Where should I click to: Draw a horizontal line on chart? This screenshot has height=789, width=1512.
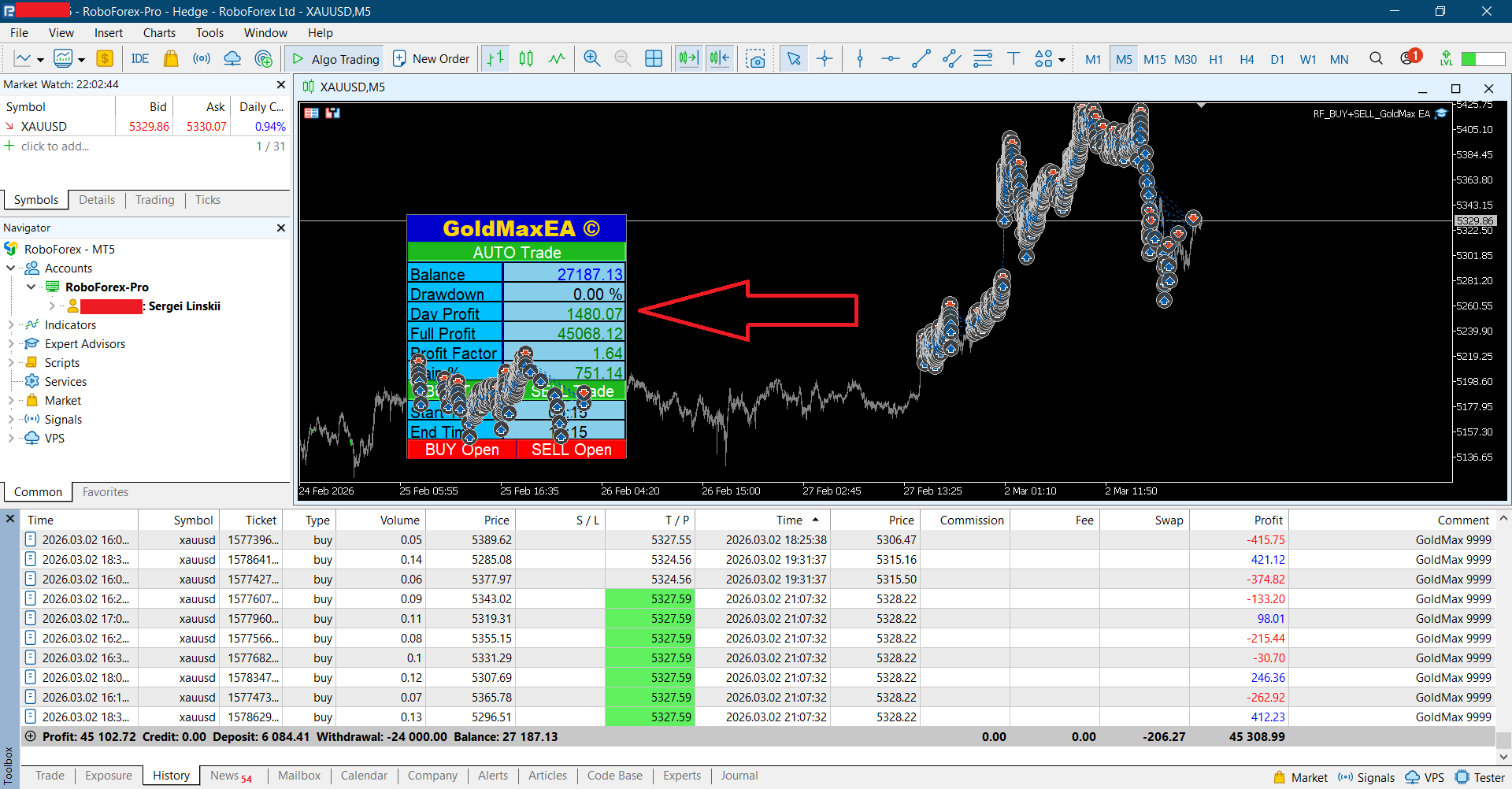tap(890, 59)
